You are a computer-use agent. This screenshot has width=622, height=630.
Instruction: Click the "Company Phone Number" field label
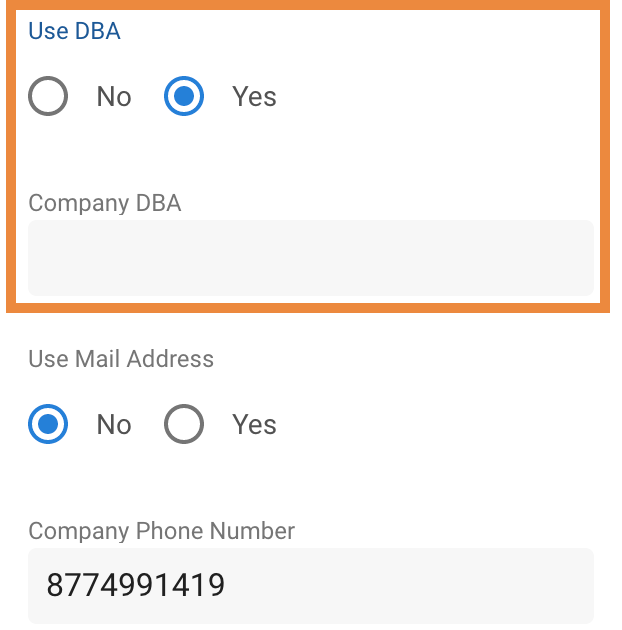tap(162, 531)
